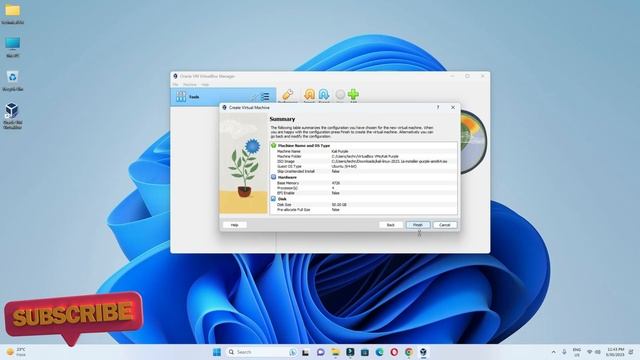Show hidden icons in the system tray
640x360 pixels.
[x=553, y=352]
